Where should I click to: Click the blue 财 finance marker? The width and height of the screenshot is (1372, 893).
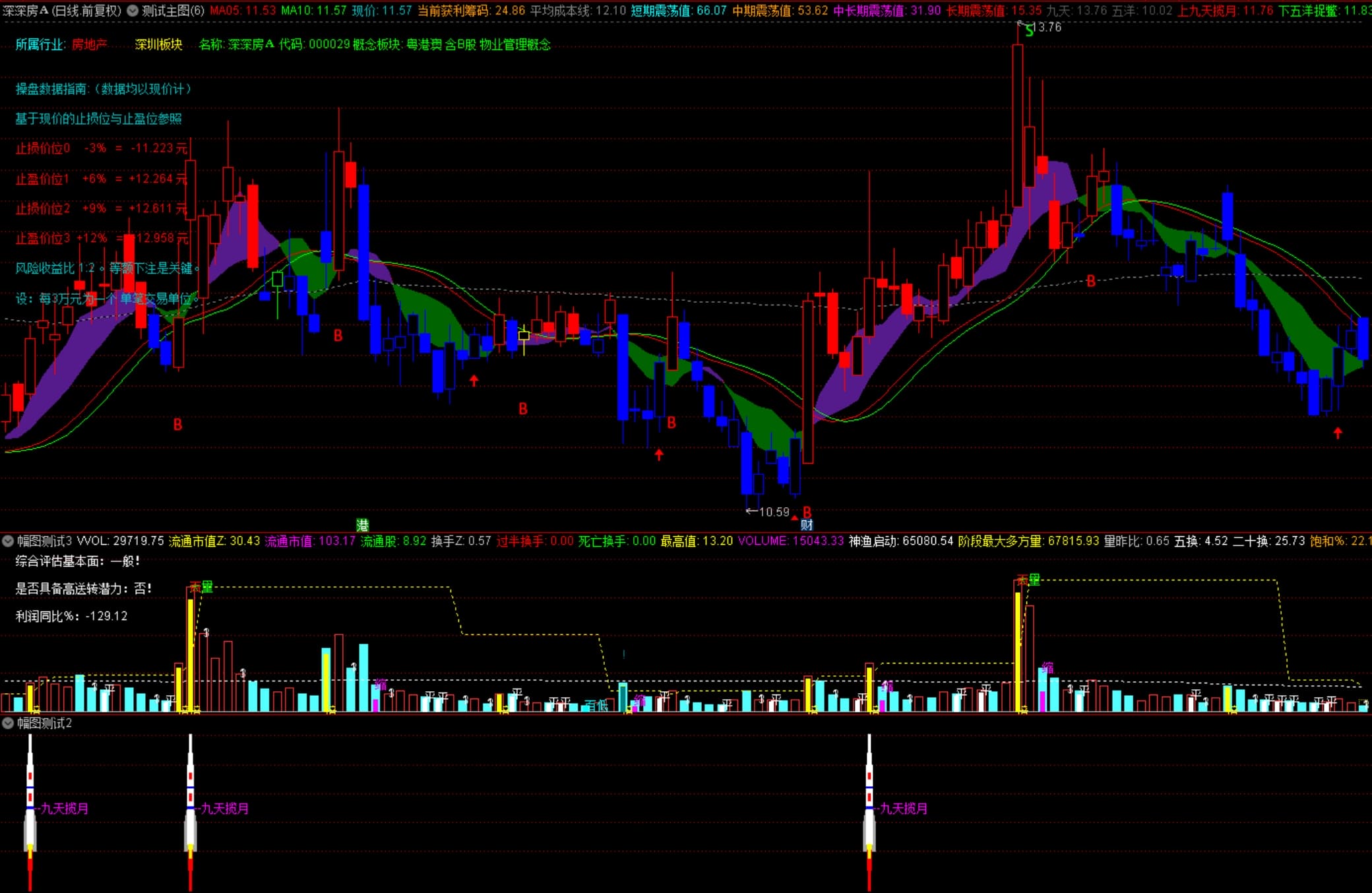807,525
